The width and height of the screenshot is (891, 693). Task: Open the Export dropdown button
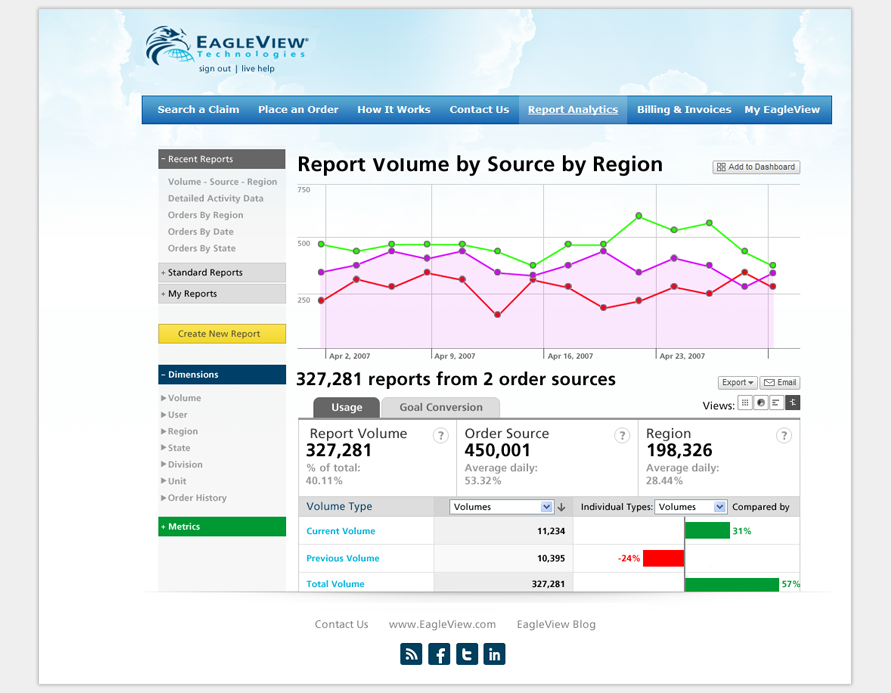(x=737, y=382)
